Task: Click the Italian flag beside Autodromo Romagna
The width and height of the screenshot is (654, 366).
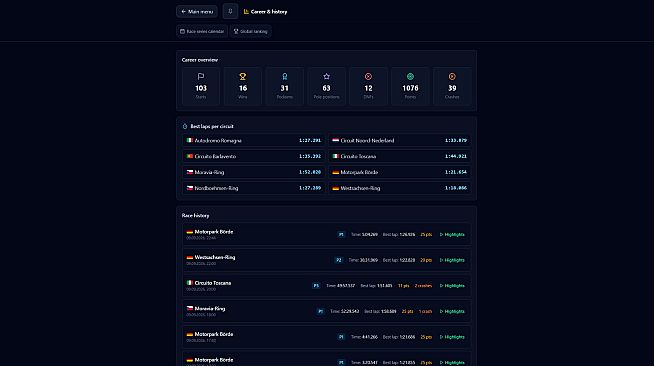Action: pyautogui.click(x=190, y=140)
